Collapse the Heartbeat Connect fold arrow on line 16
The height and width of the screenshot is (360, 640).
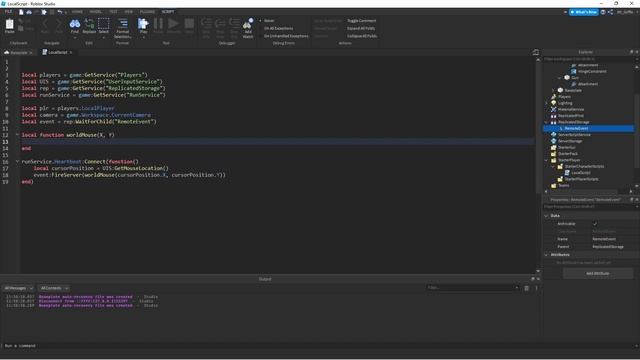click(x=17, y=162)
